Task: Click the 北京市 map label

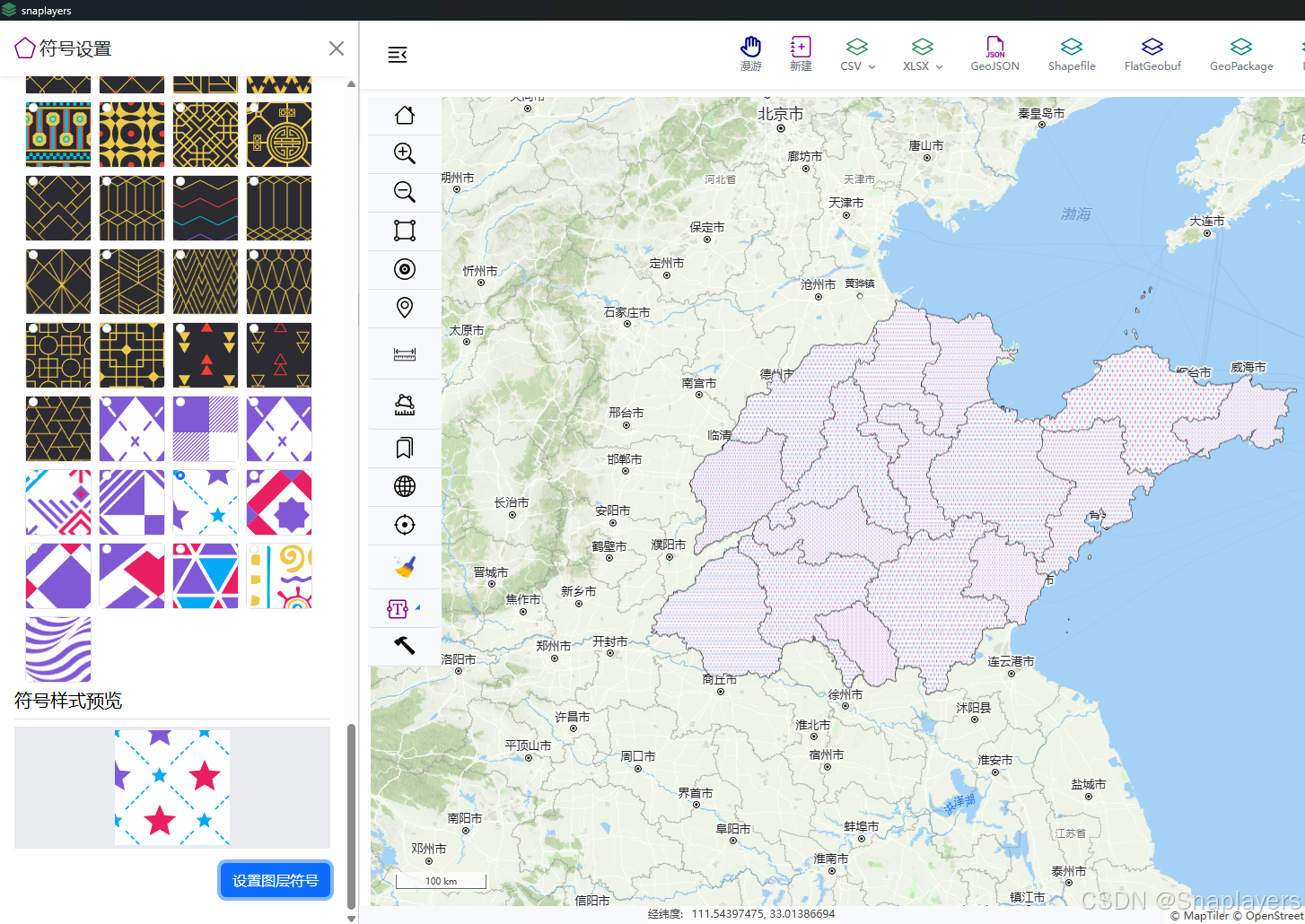Action: [x=781, y=114]
